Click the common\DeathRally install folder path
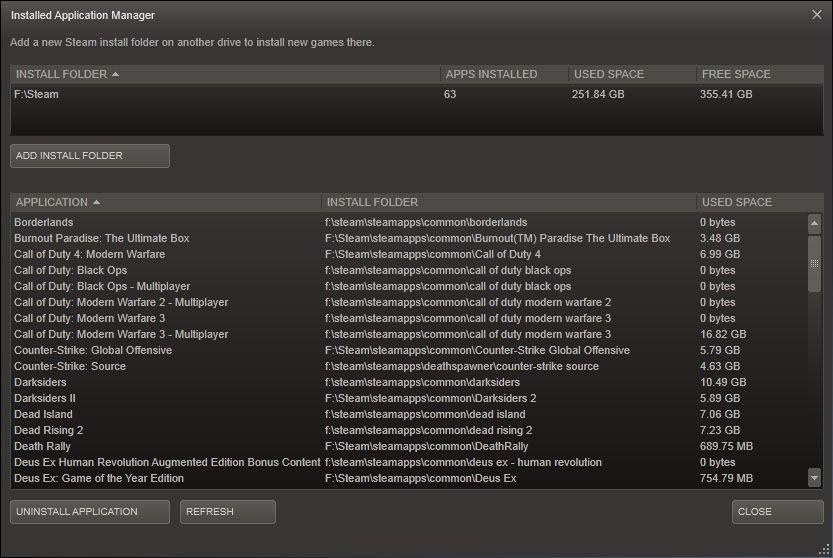The image size is (833, 558). (427, 446)
